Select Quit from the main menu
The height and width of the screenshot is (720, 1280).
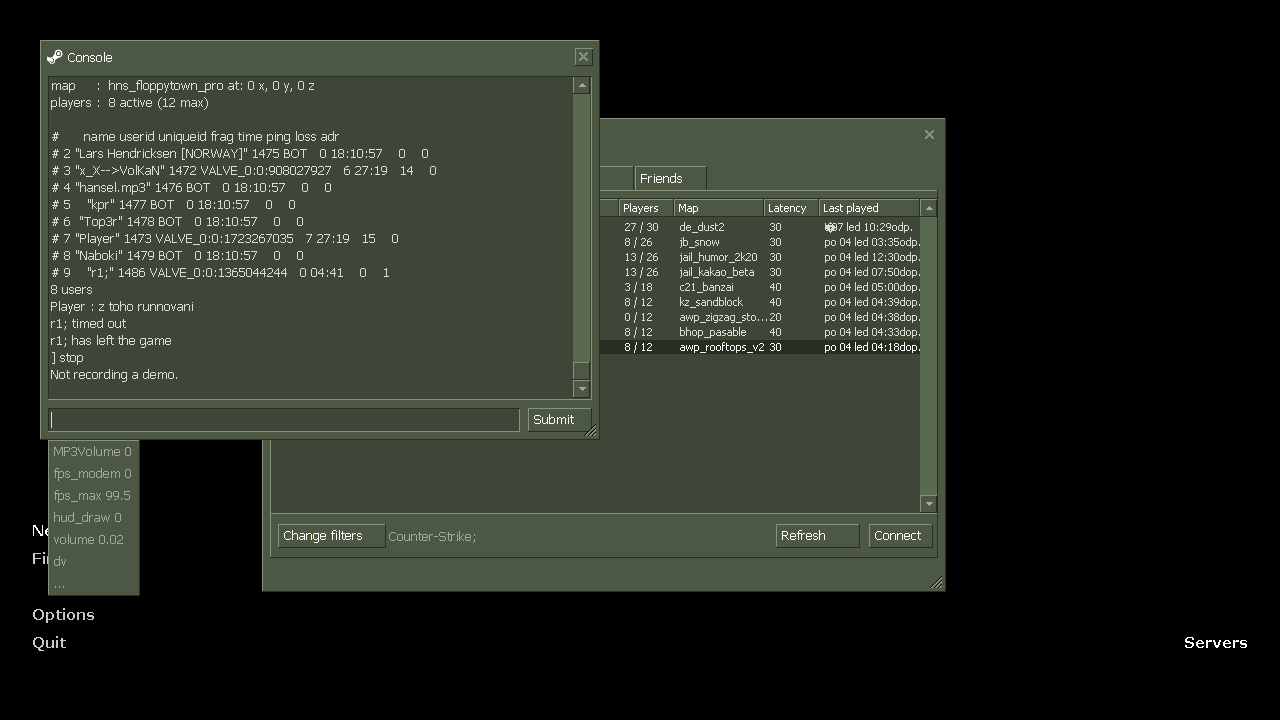point(49,643)
